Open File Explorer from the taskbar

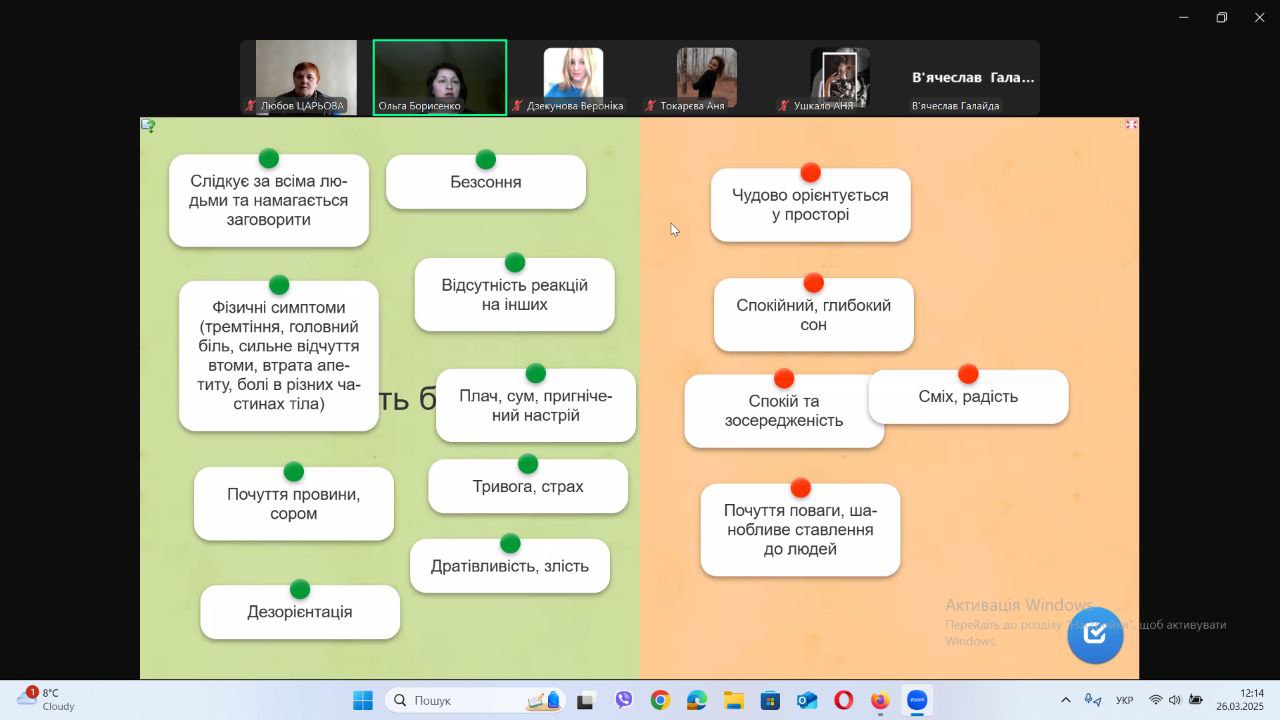click(x=734, y=700)
